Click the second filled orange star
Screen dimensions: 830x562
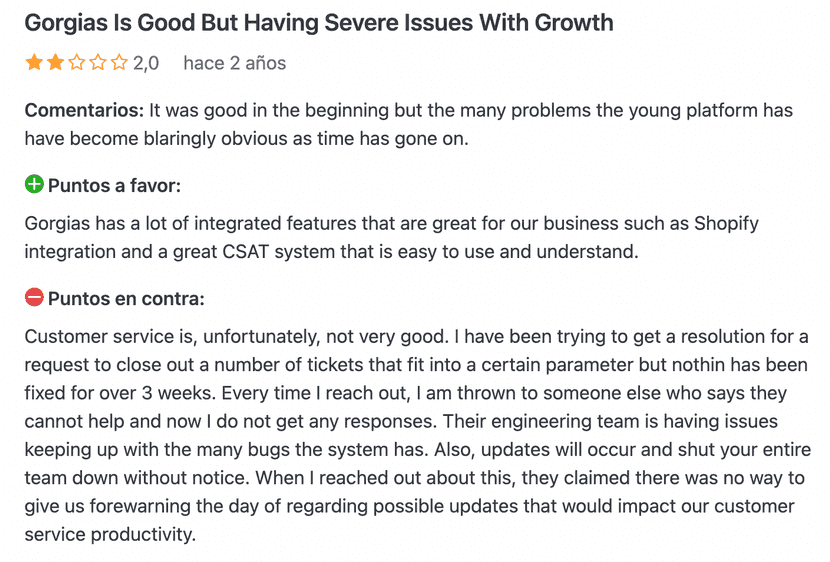coord(55,63)
